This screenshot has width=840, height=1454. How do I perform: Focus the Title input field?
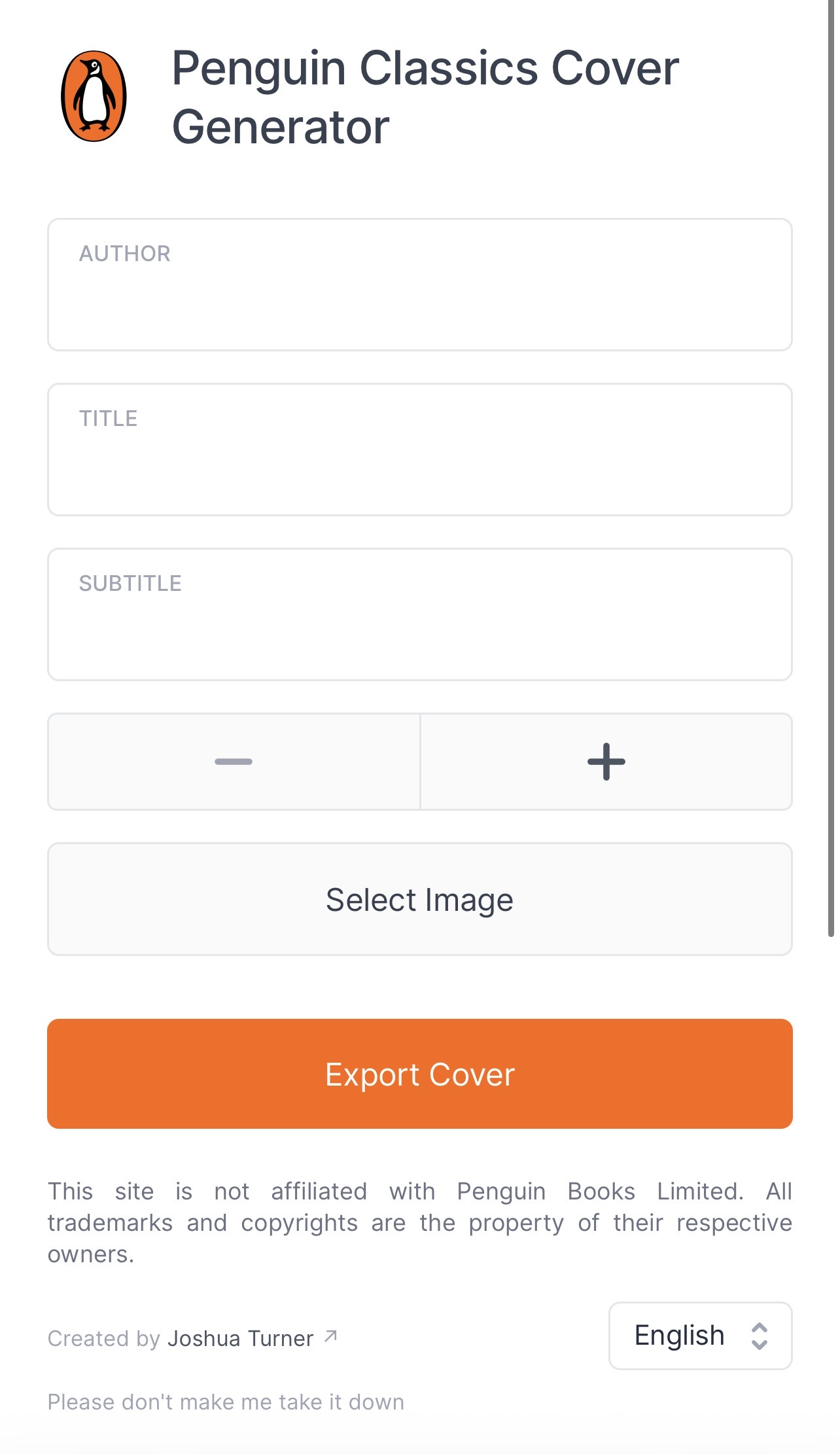pos(420,450)
